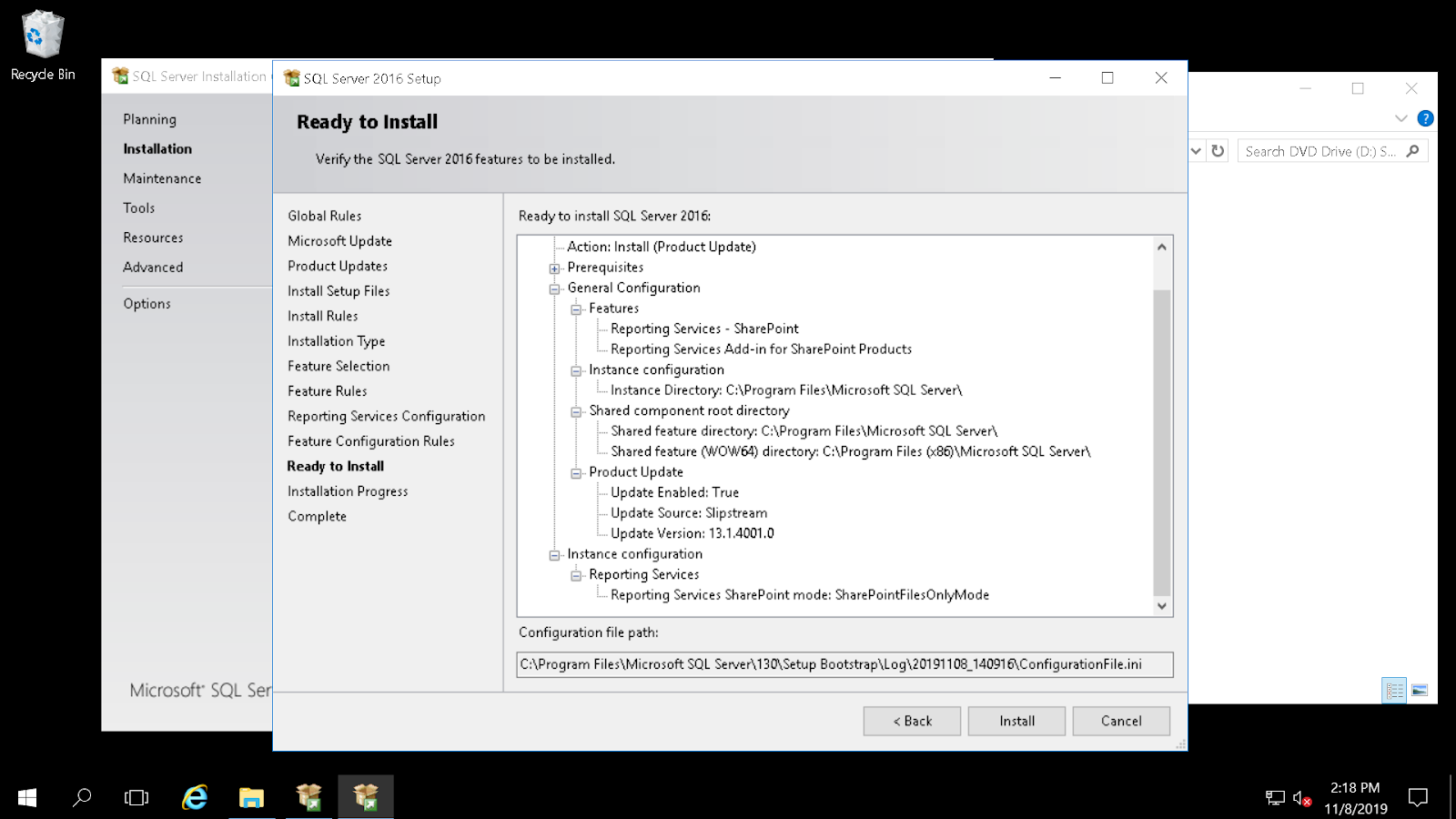
Task: Select the Instance Directory row
Action: point(786,390)
